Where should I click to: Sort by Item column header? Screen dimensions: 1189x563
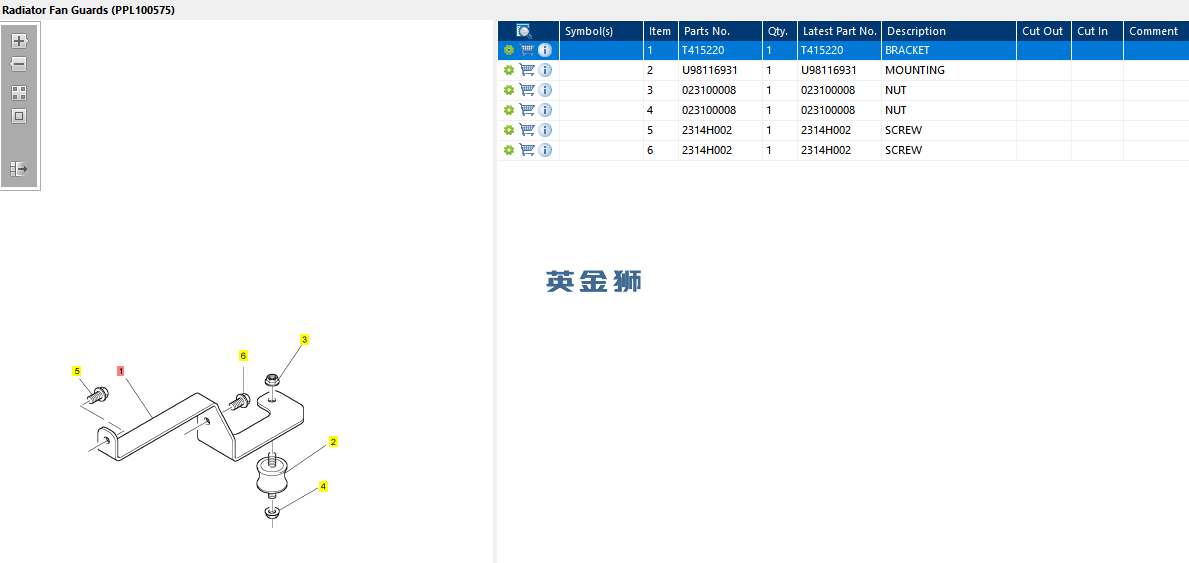(660, 31)
